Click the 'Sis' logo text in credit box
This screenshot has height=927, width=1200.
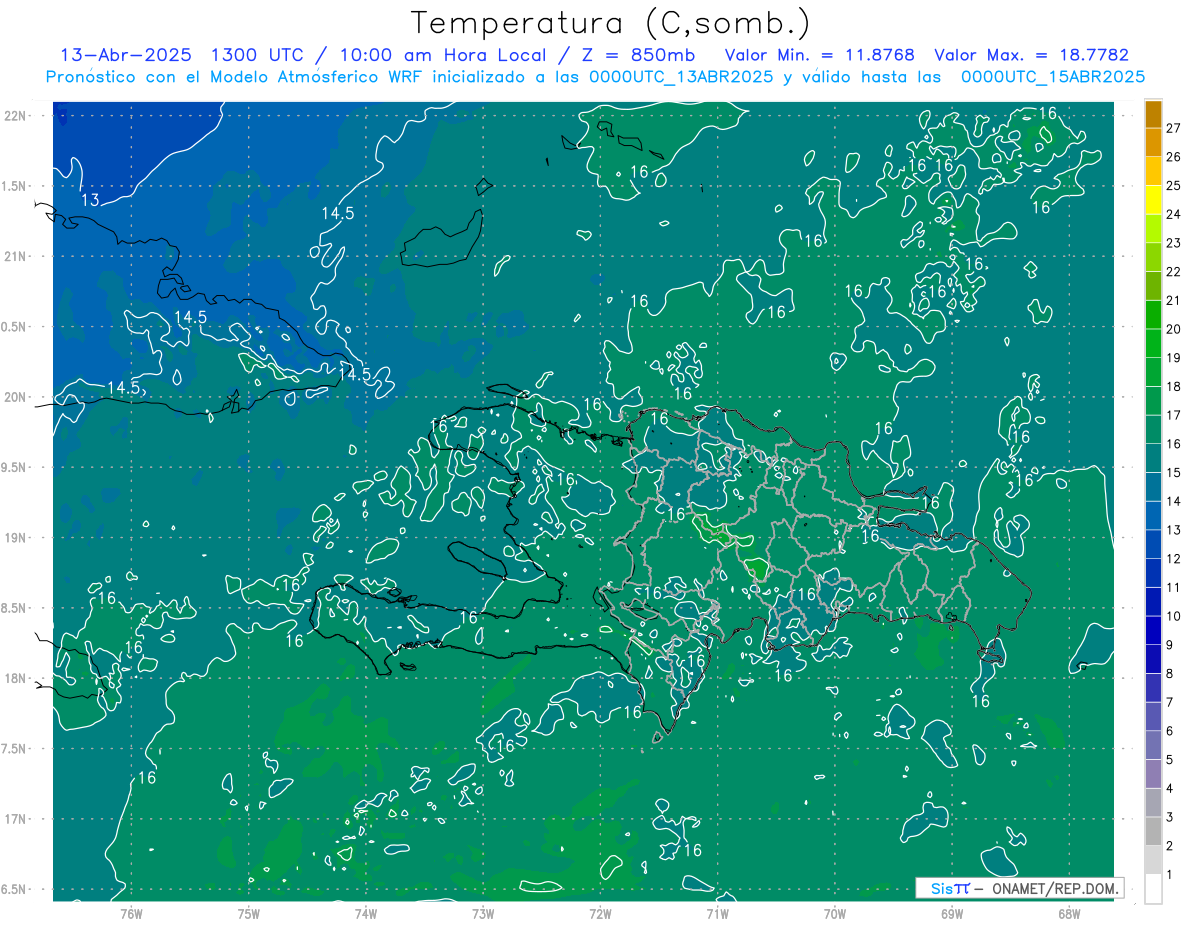pos(941,888)
